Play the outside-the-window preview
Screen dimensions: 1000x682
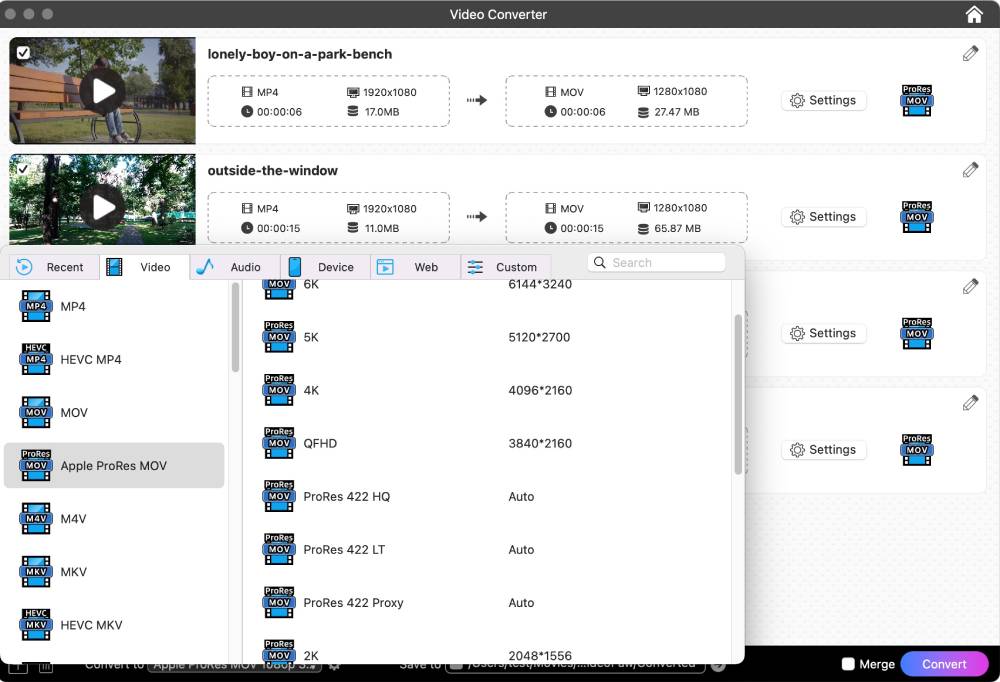(103, 207)
